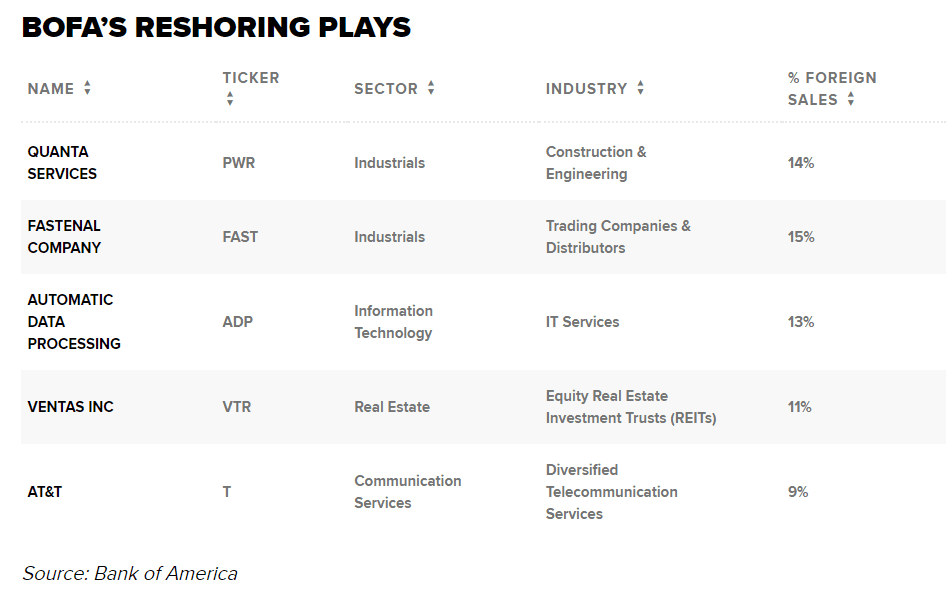Sort table by the NAME column header
Viewport: 946px width, 604px height.
[51, 89]
